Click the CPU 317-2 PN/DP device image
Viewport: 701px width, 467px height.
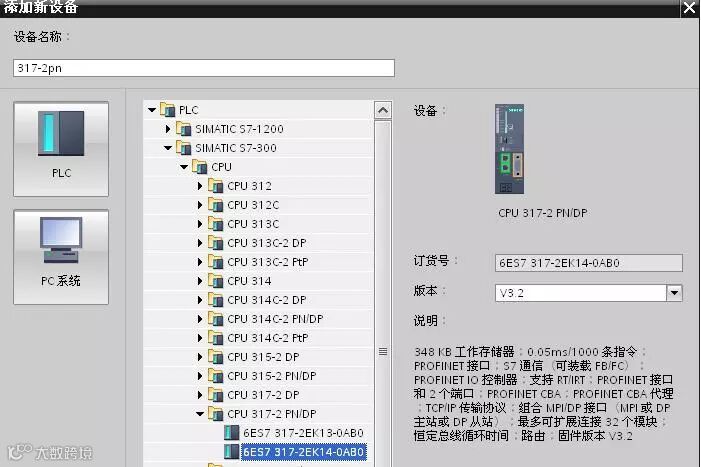click(509, 149)
